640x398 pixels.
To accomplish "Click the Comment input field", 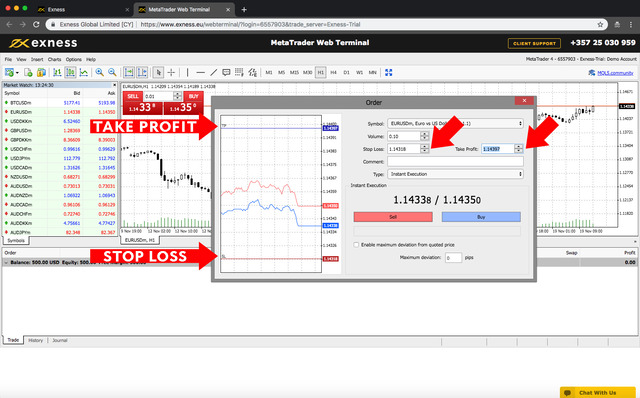I will (455, 162).
